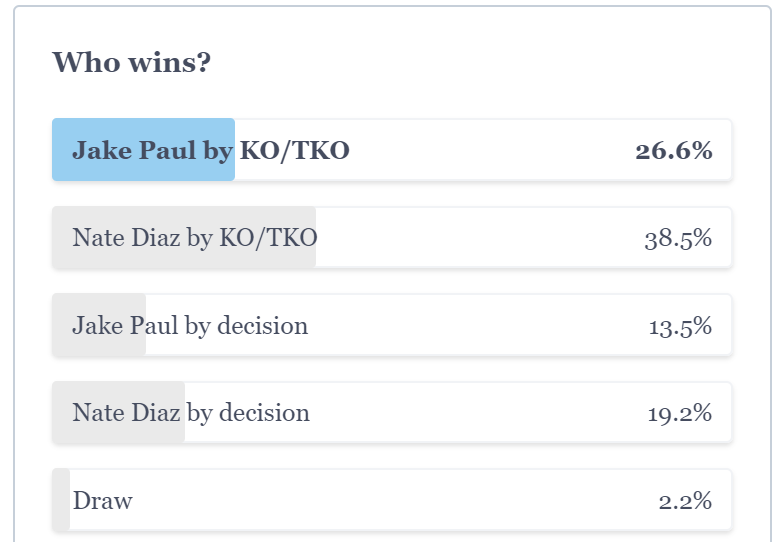Vote for Nate Diaz by decision

[392, 412]
